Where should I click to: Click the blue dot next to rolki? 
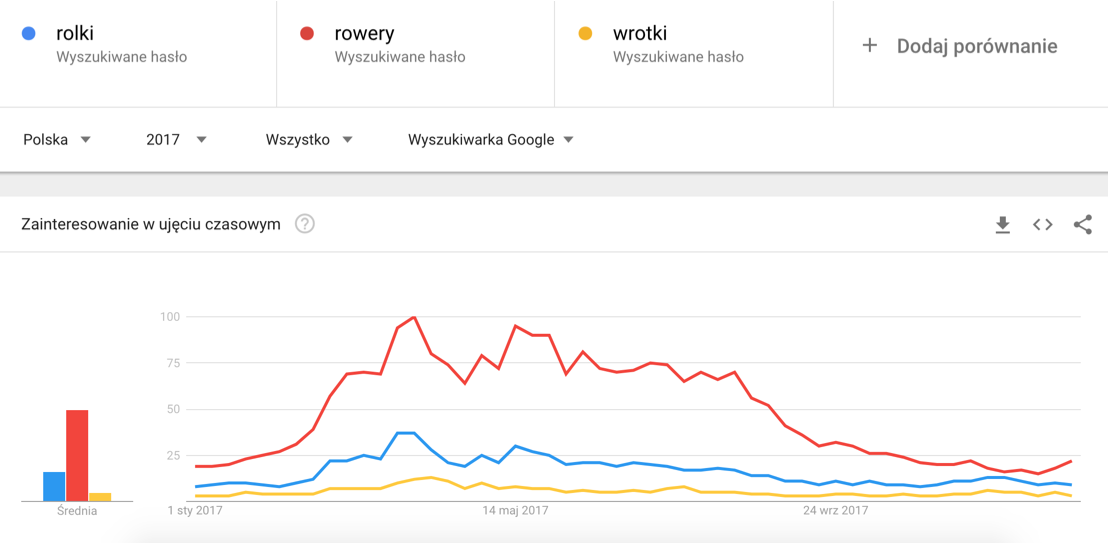click(x=29, y=33)
